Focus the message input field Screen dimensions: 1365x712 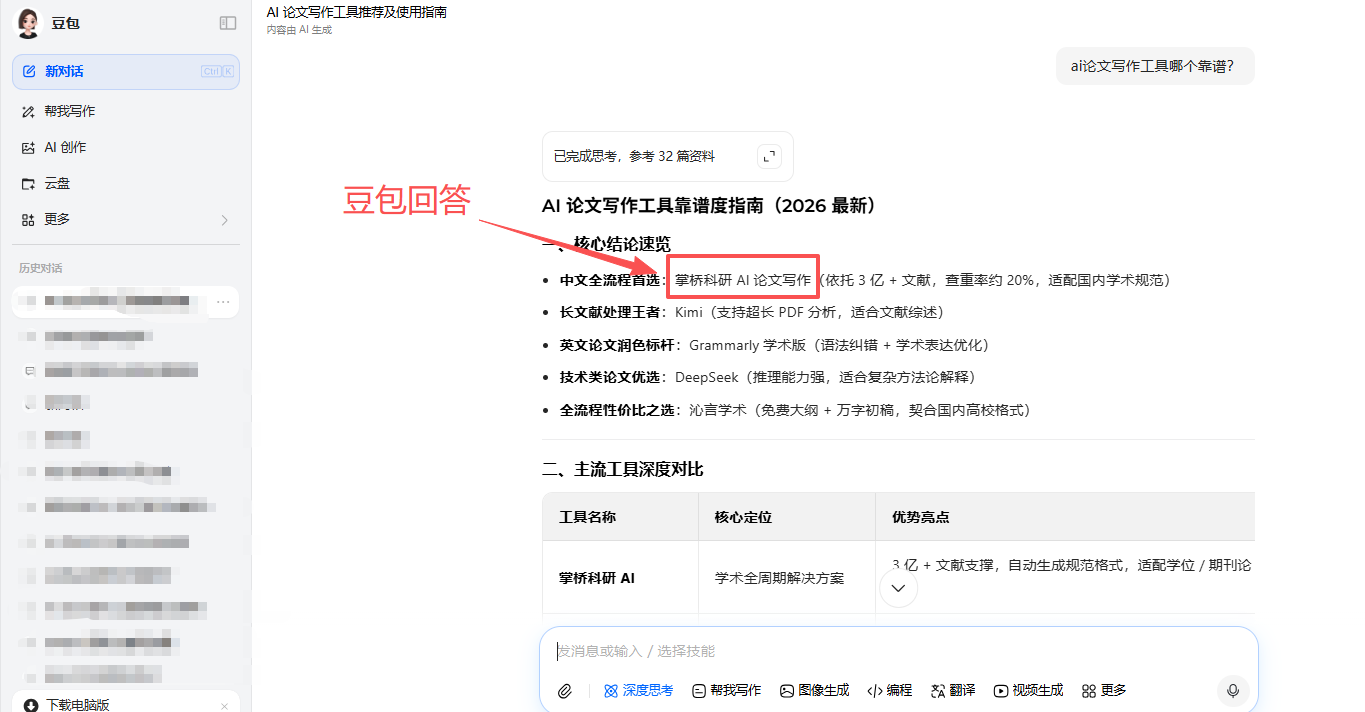(898, 651)
